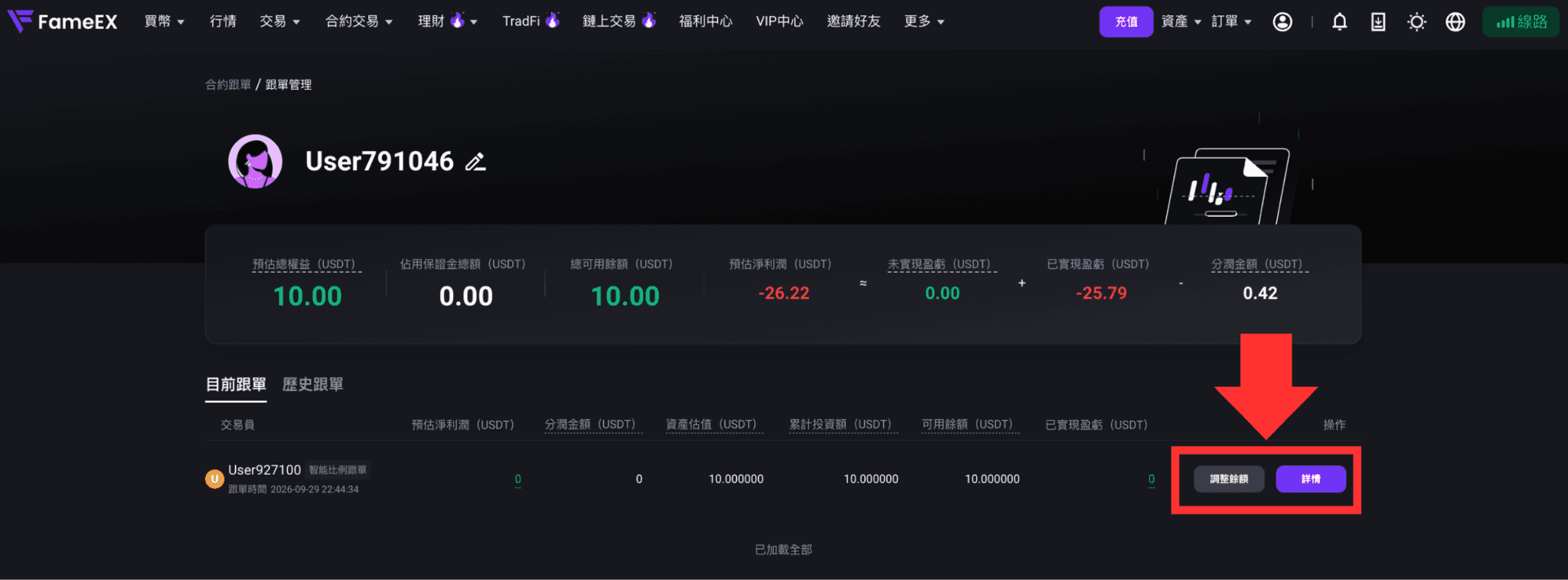Expand the 合約交易 dropdown menu
1568x580 pixels.
click(359, 21)
